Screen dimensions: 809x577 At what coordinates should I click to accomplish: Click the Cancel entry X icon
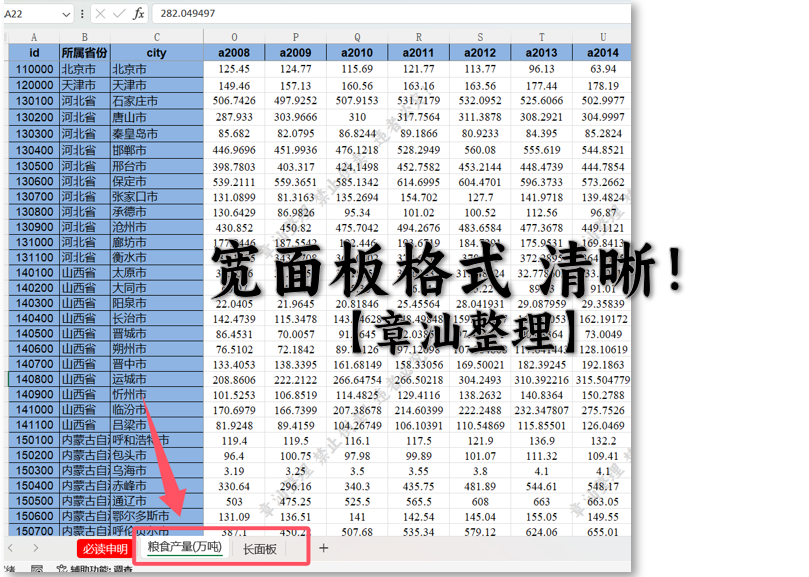[101, 14]
